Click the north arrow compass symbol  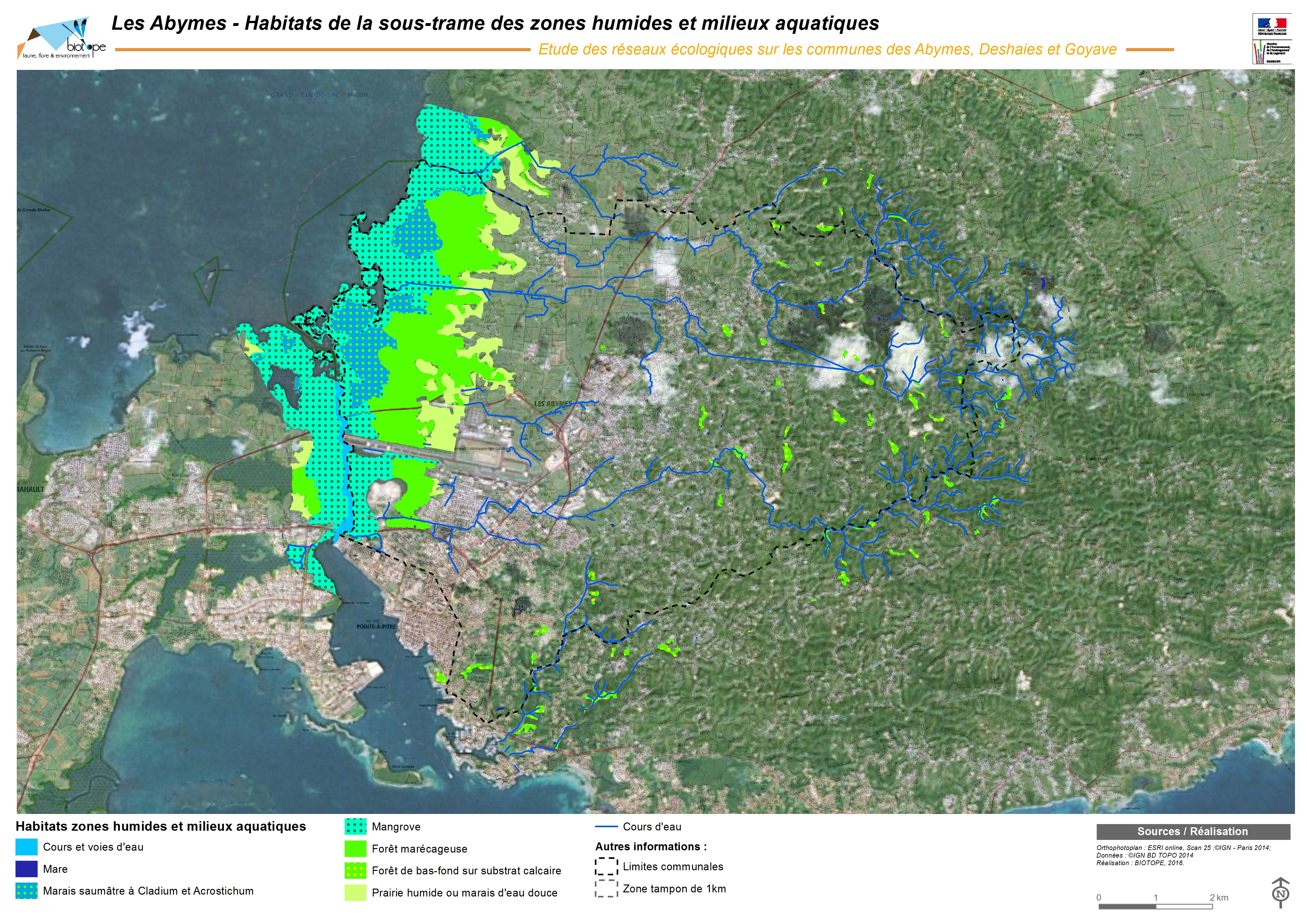(x=1280, y=893)
